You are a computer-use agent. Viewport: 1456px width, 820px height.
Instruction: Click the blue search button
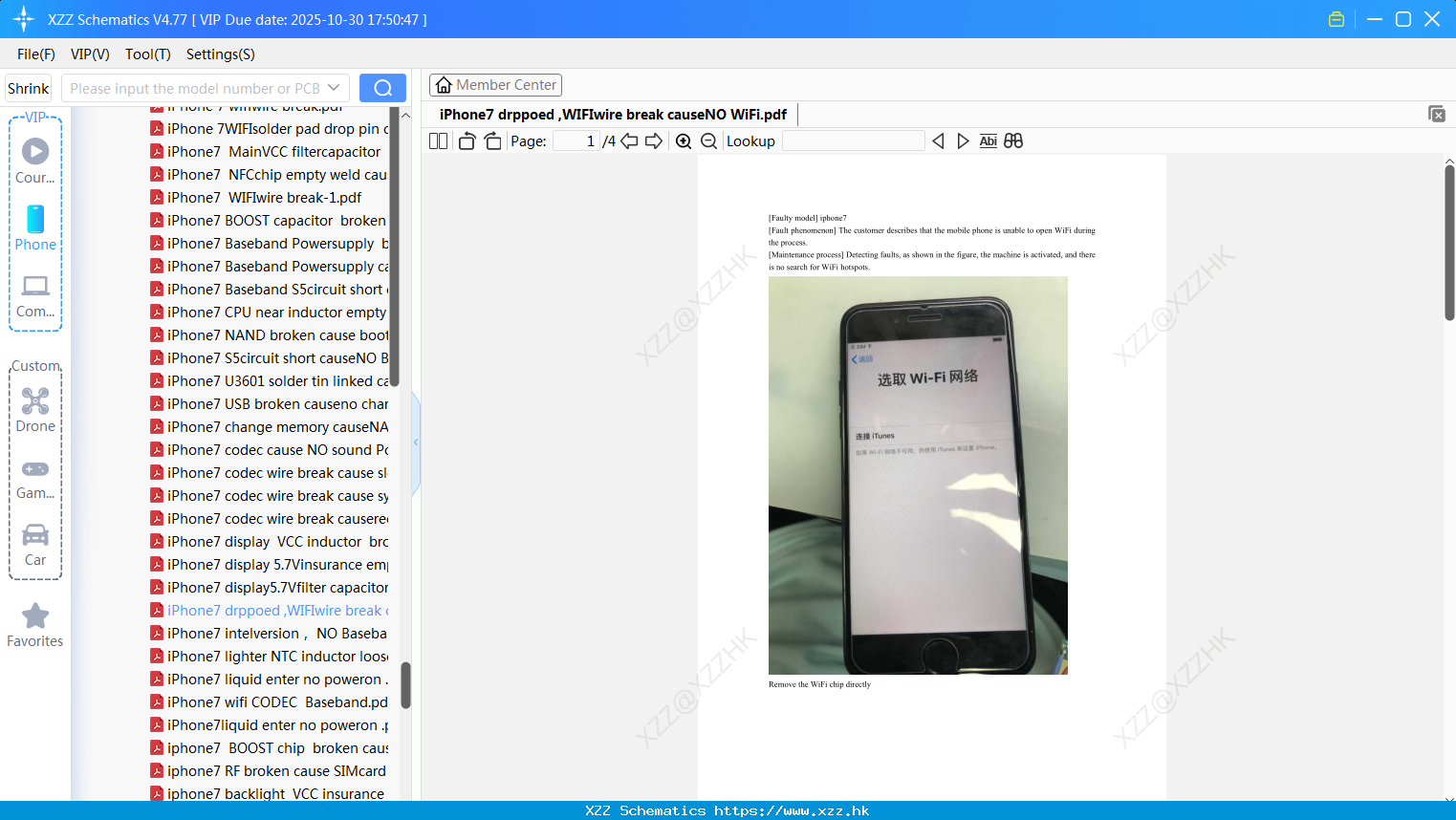click(382, 88)
